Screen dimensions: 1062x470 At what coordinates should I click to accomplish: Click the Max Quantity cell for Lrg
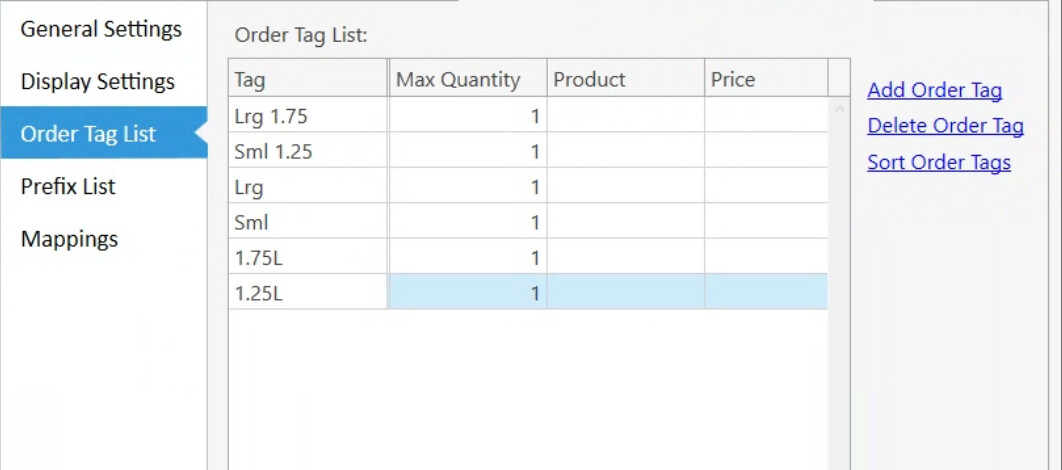point(467,187)
